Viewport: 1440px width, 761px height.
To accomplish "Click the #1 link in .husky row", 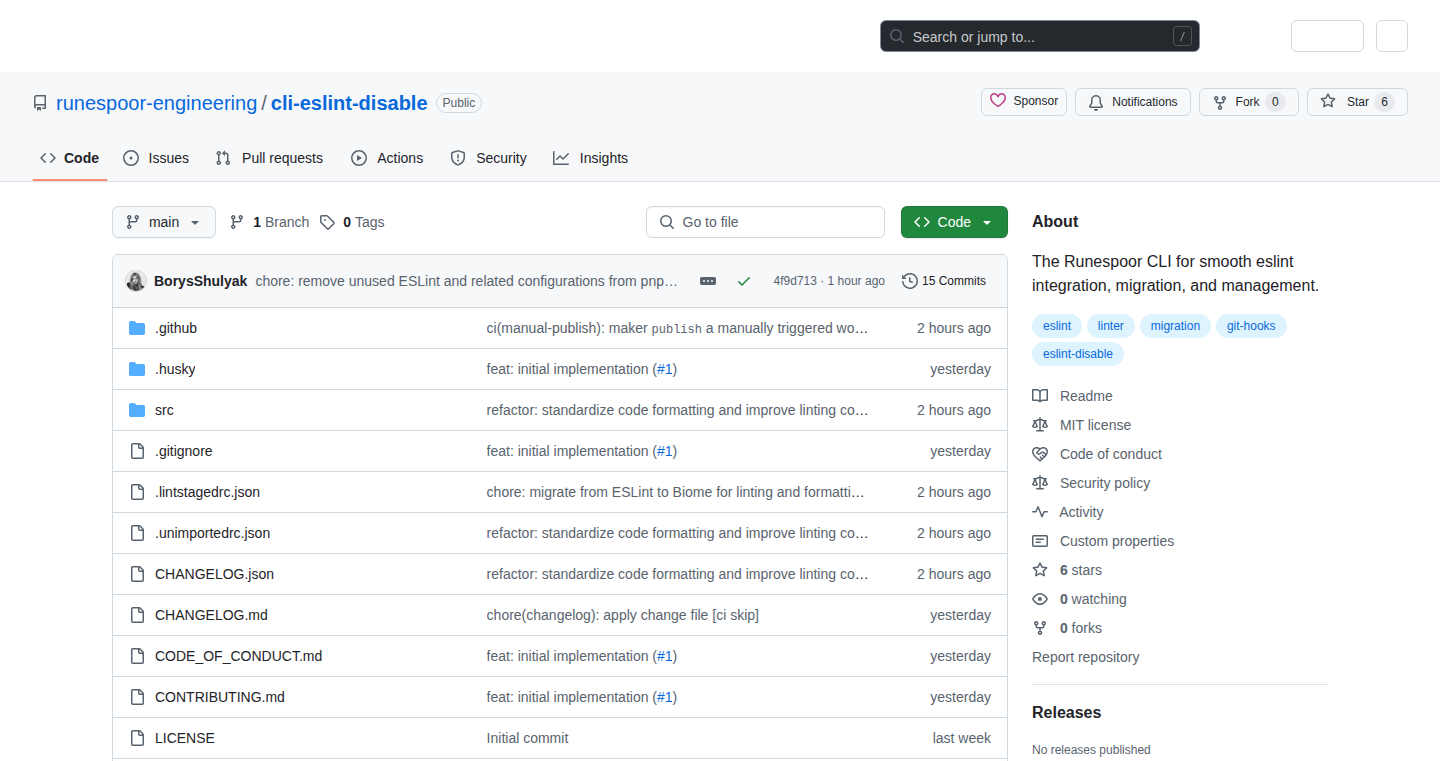I will (x=664, y=369).
